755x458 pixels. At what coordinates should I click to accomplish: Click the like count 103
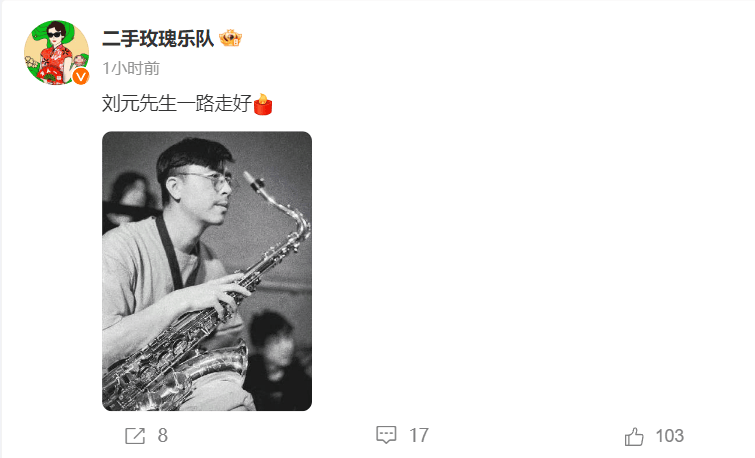(x=669, y=436)
